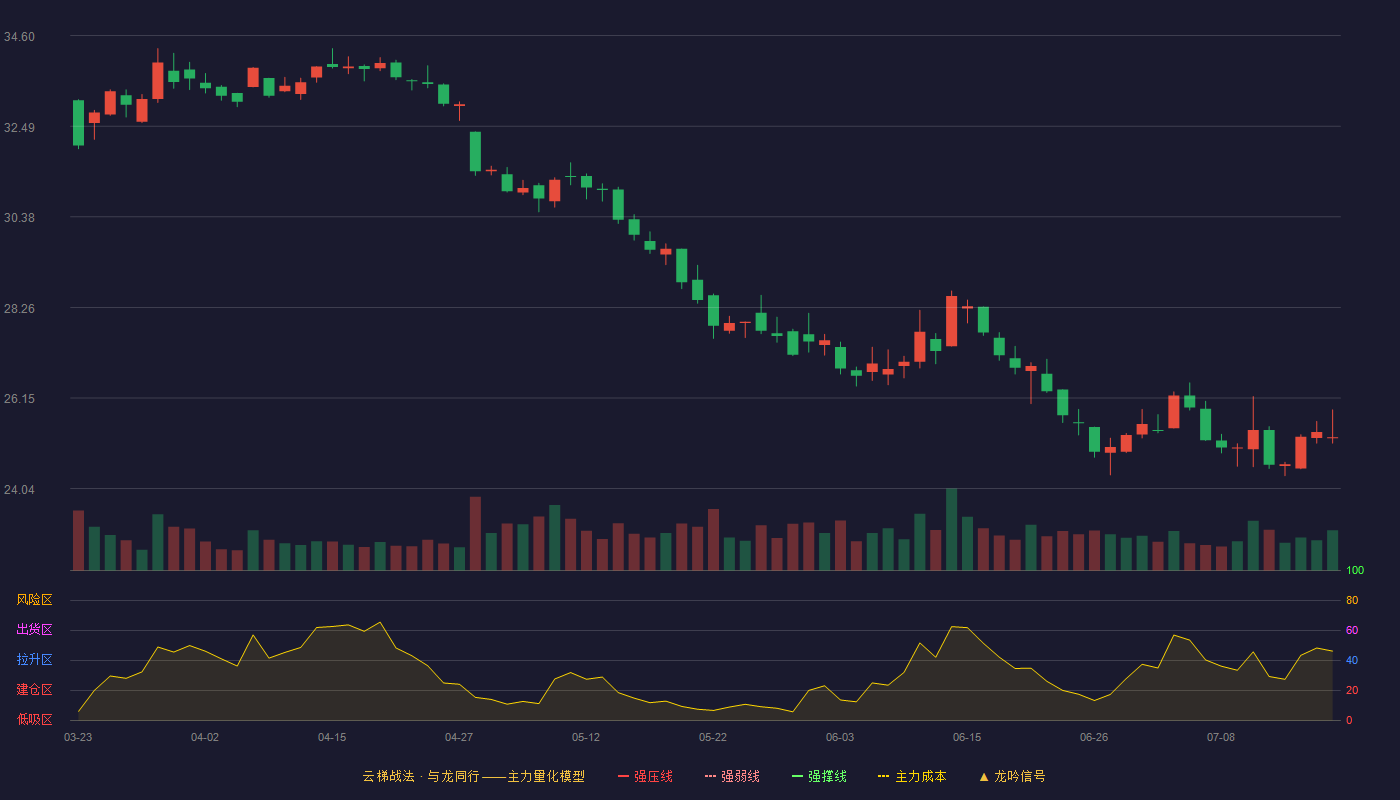Select the 风险区 zone label
1400x800 pixels.
tap(34, 600)
